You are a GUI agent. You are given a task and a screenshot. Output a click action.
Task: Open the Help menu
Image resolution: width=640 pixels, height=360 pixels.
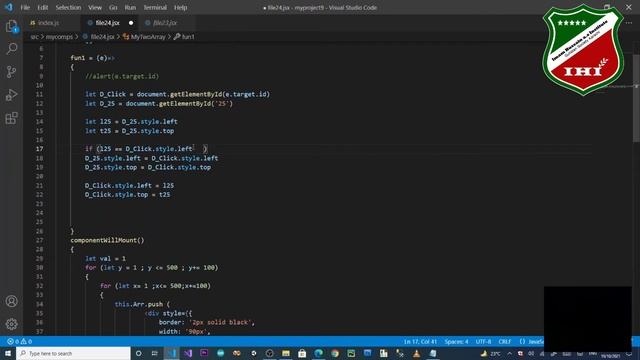180,7
